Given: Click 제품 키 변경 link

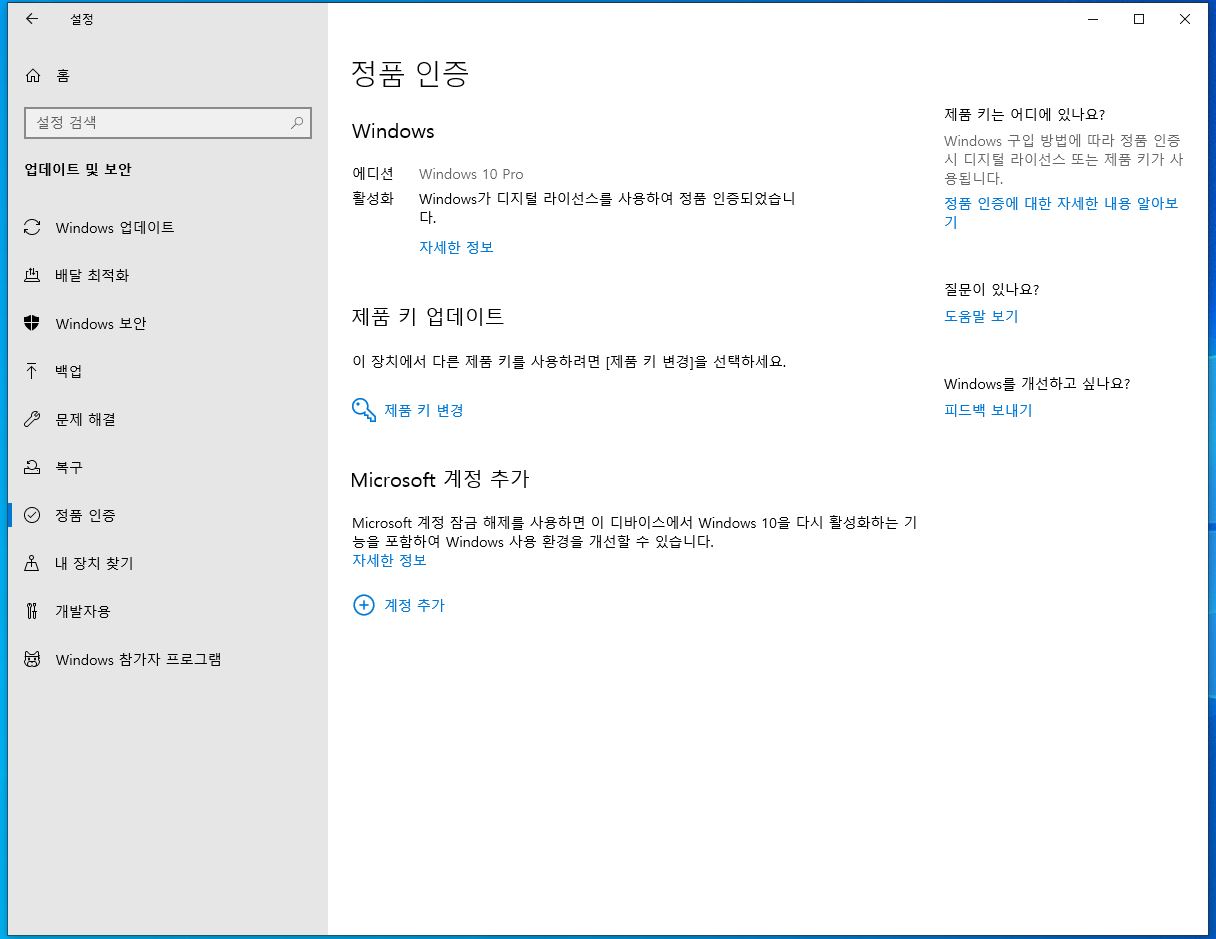Looking at the screenshot, I should pos(424,410).
